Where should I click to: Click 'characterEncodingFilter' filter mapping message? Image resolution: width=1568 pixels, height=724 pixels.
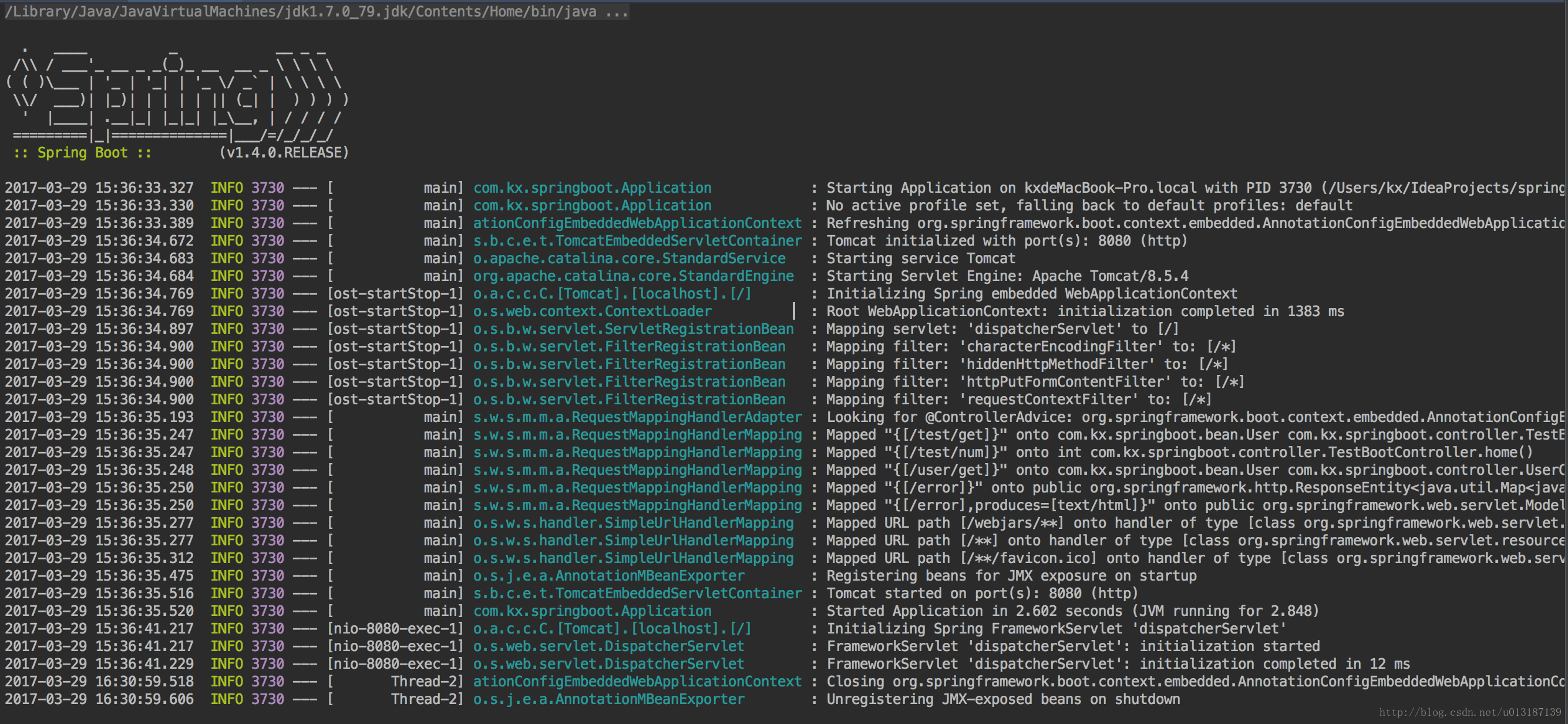coord(1031,347)
